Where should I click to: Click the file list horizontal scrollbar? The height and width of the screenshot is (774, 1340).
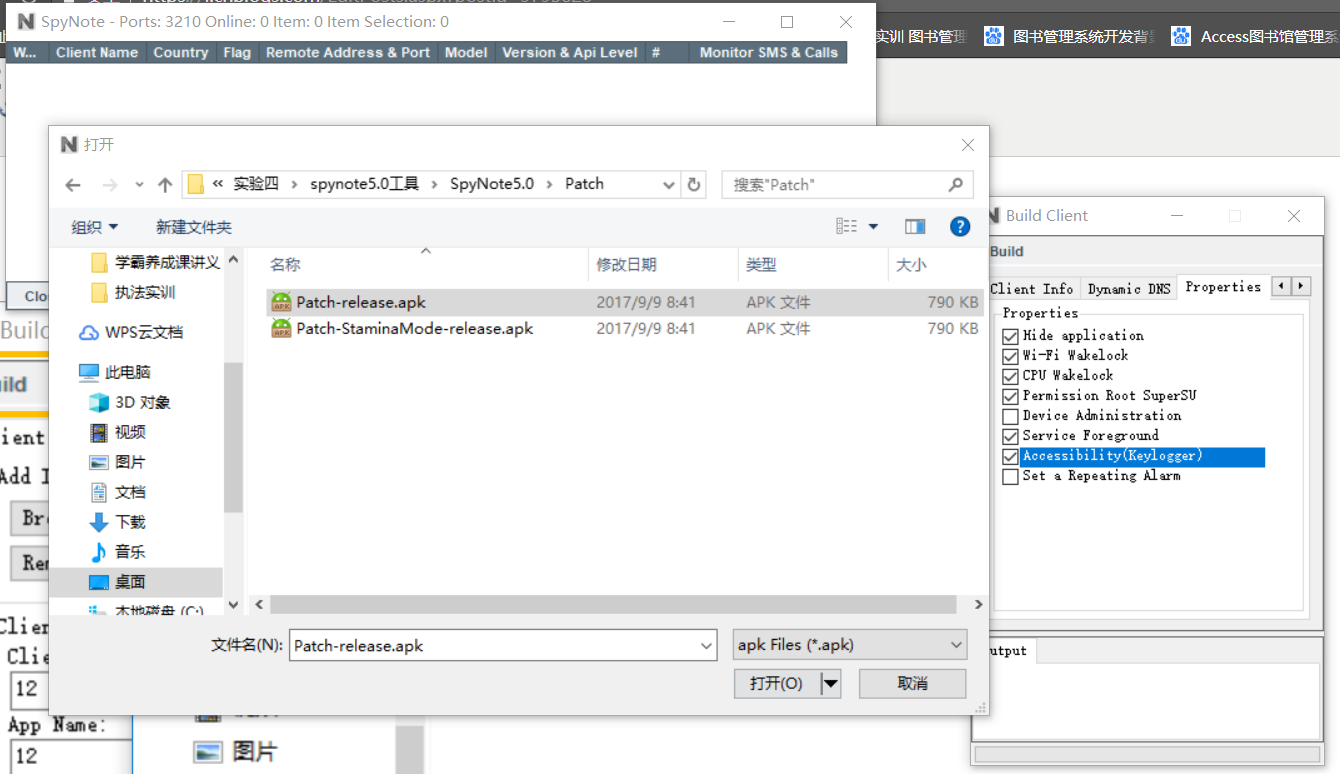[612, 605]
